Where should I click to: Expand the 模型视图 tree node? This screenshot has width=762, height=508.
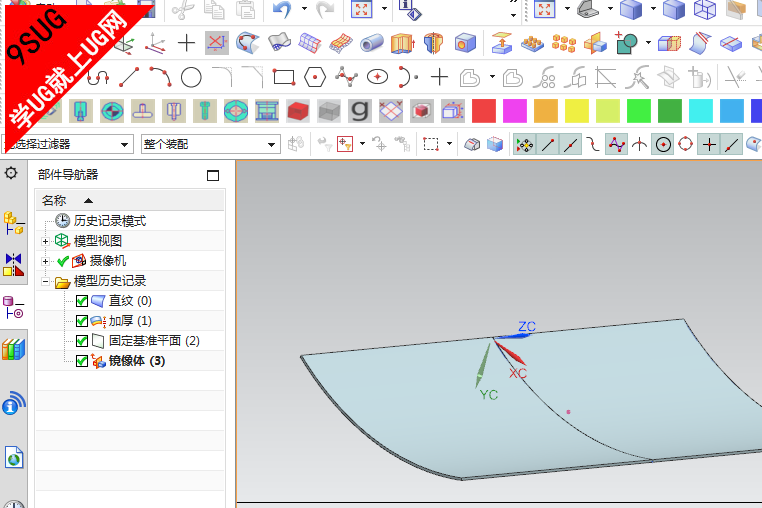[45, 241]
